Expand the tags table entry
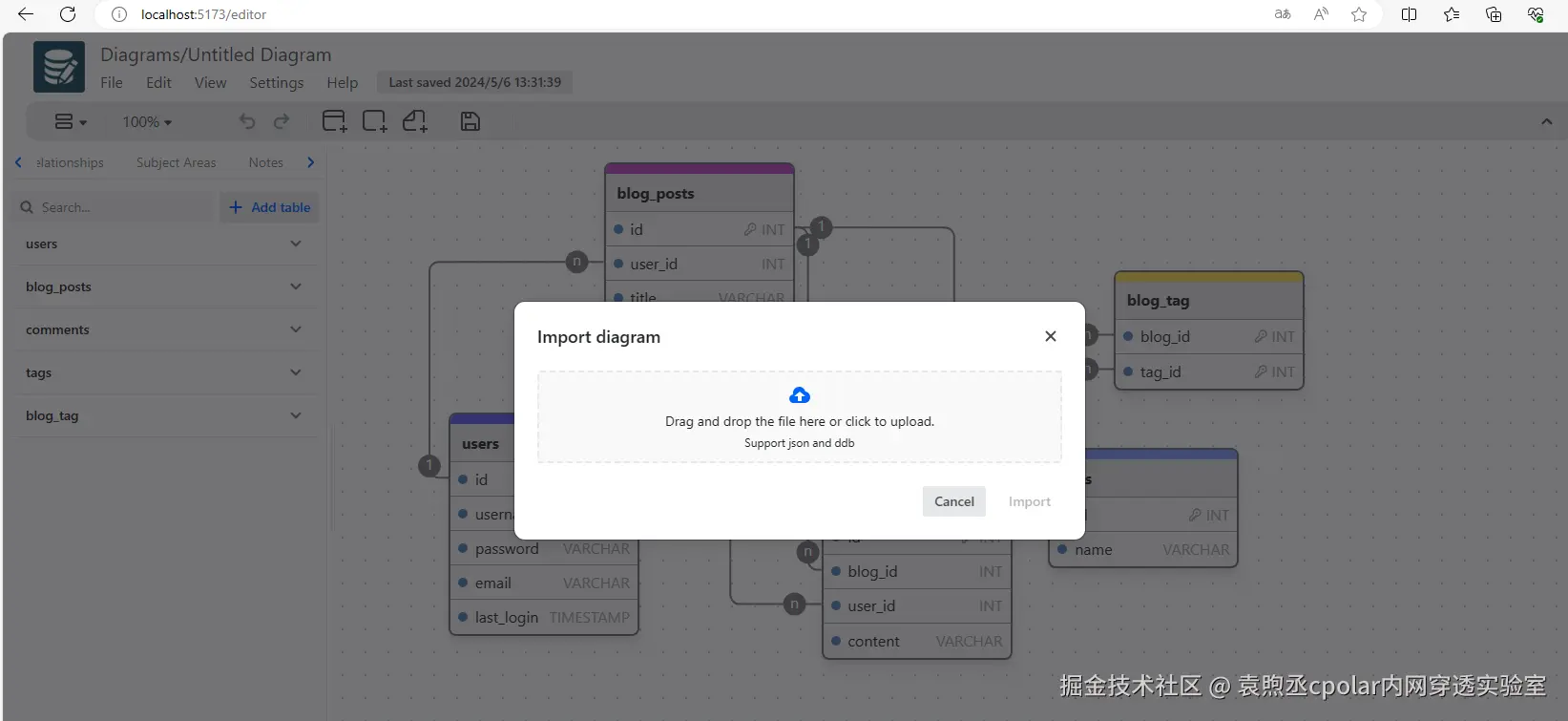The image size is (1568, 721). point(296,372)
